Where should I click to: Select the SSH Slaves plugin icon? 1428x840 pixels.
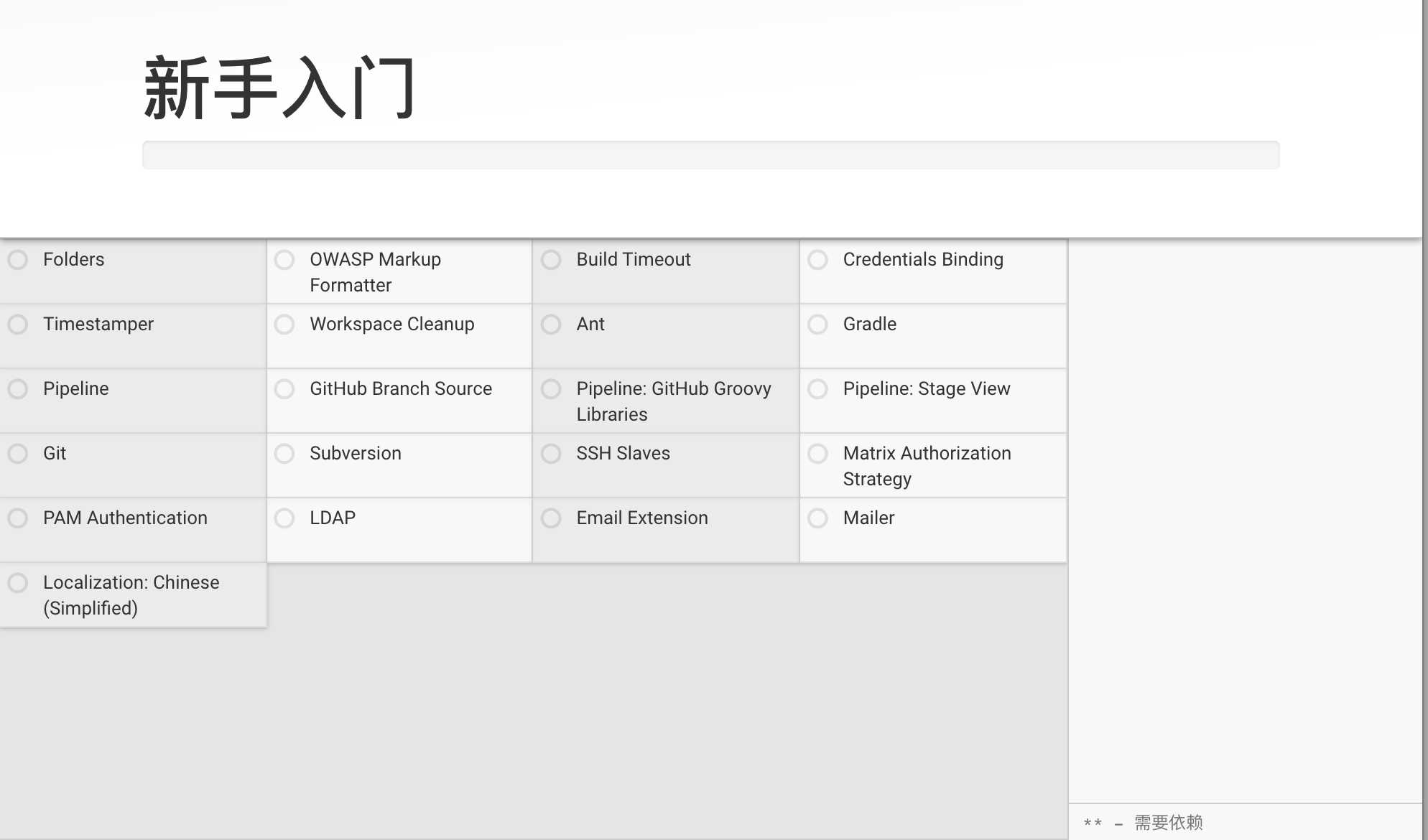coord(552,452)
